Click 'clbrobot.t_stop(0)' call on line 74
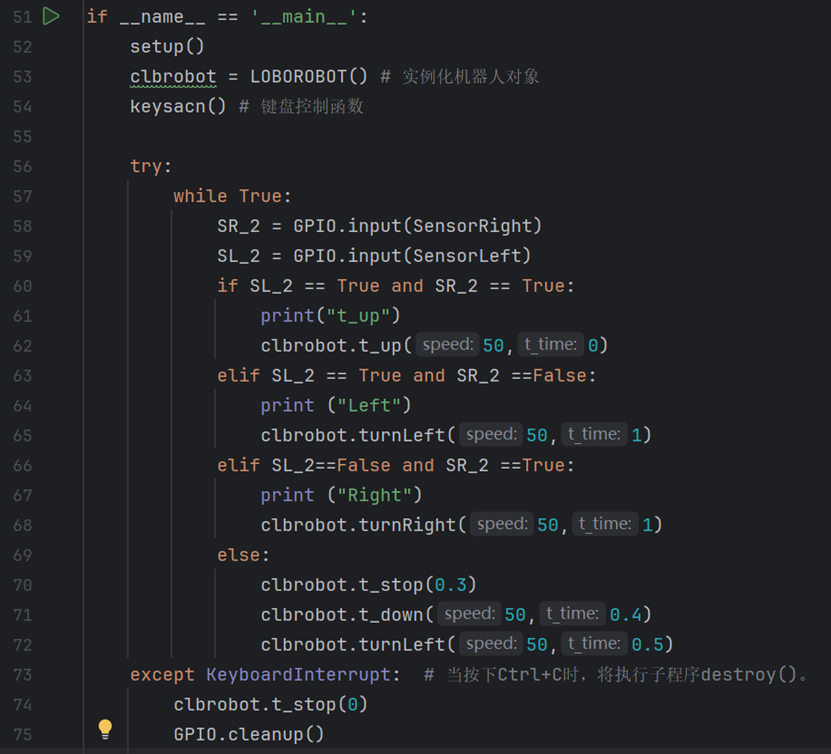831x754 pixels. coord(271,705)
